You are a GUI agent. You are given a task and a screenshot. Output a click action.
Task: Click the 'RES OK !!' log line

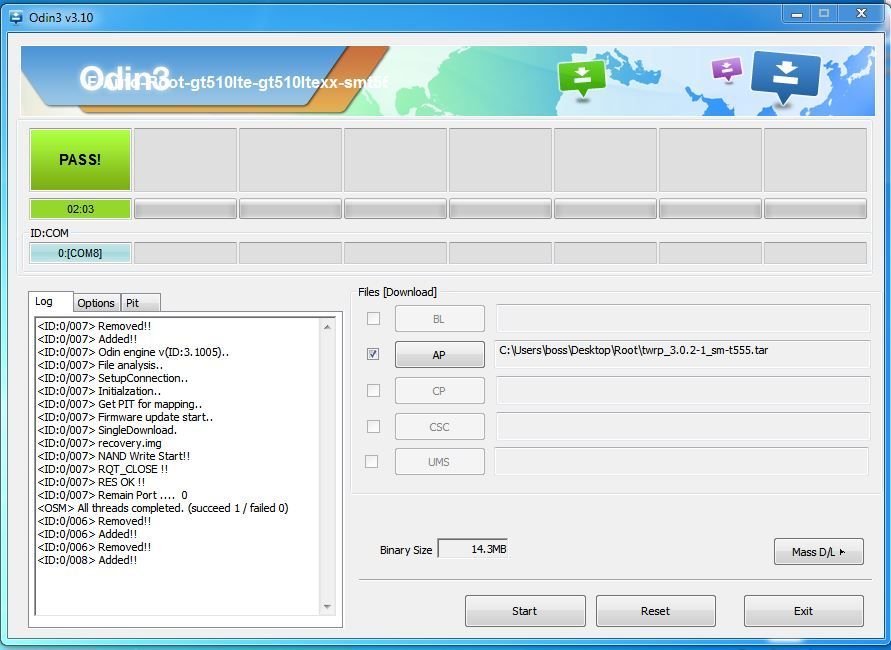tap(91, 482)
